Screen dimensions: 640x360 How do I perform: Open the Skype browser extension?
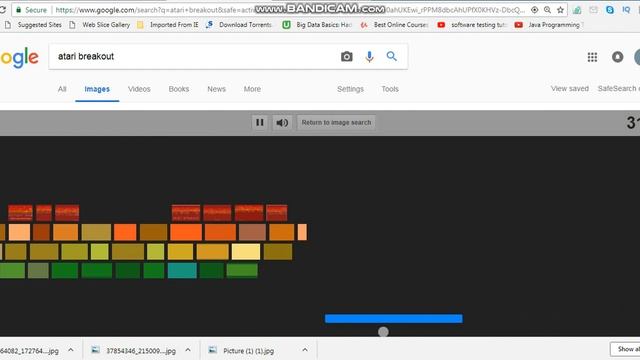pyautogui.click(x=610, y=10)
